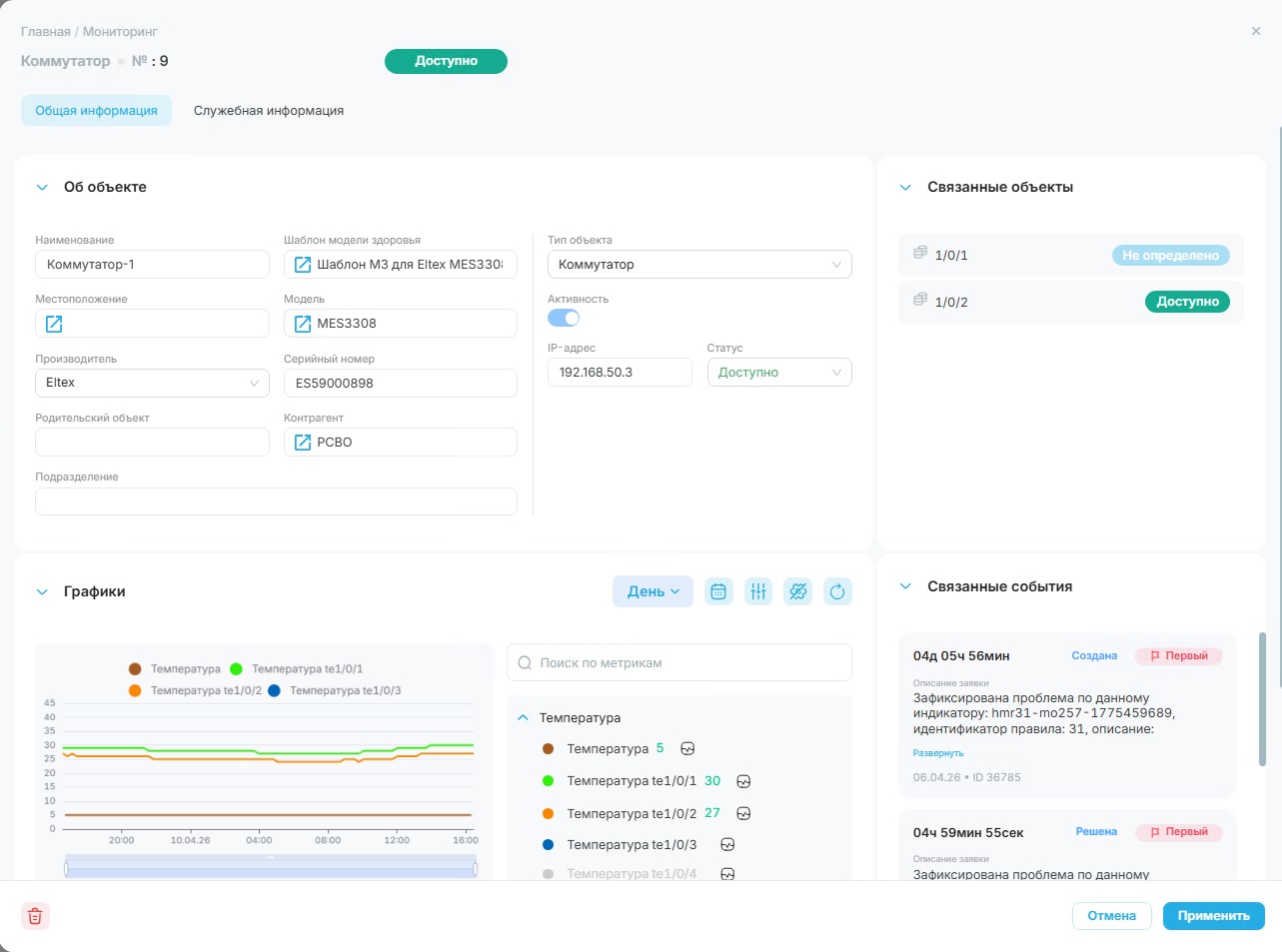
Task: Click the crossed-out link icon in charts toolbar
Action: (x=797, y=591)
